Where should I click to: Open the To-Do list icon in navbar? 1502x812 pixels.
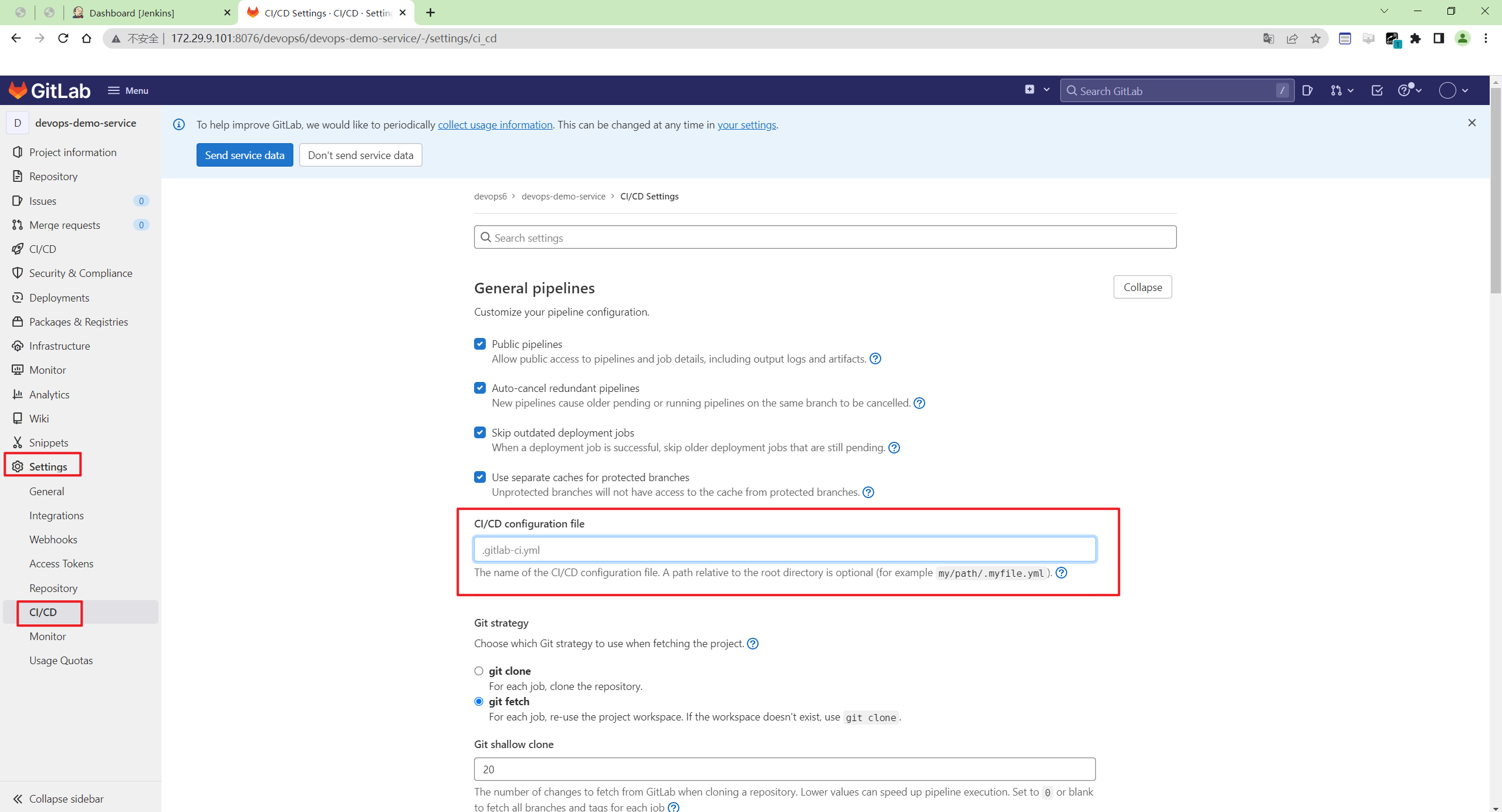[1377, 90]
